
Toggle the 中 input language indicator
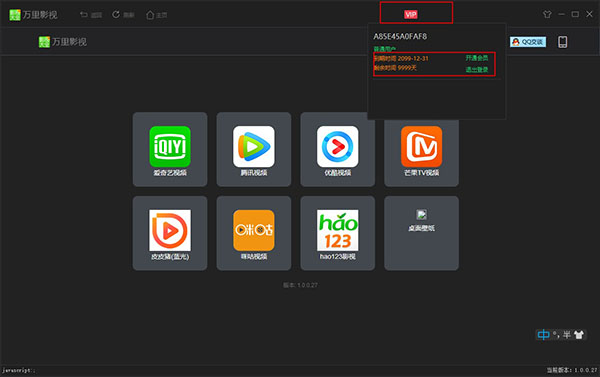coord(543,335)
